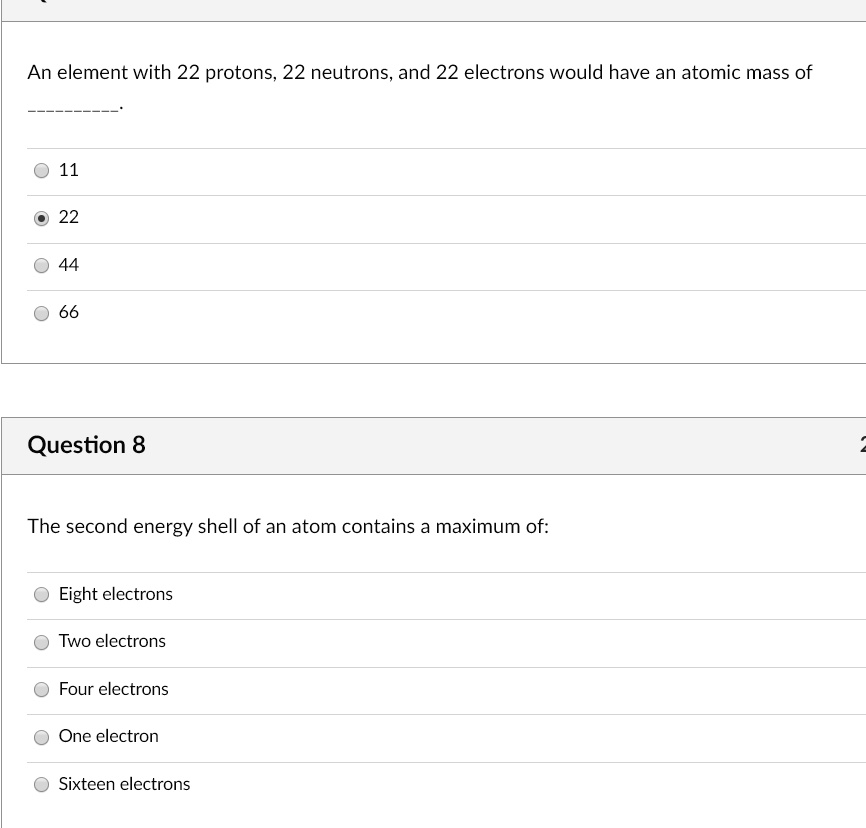Click the atomic mass question text

pyautogui.click(x=420, y=72)
